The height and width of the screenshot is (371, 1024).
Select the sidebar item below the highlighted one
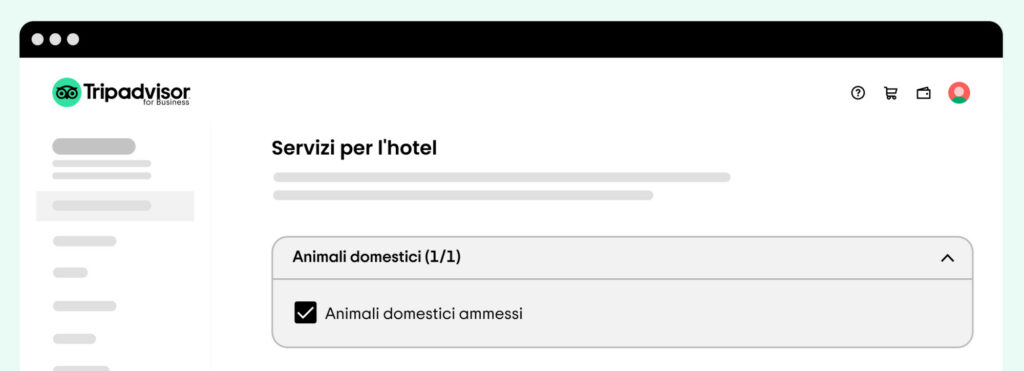pos(85,241)
